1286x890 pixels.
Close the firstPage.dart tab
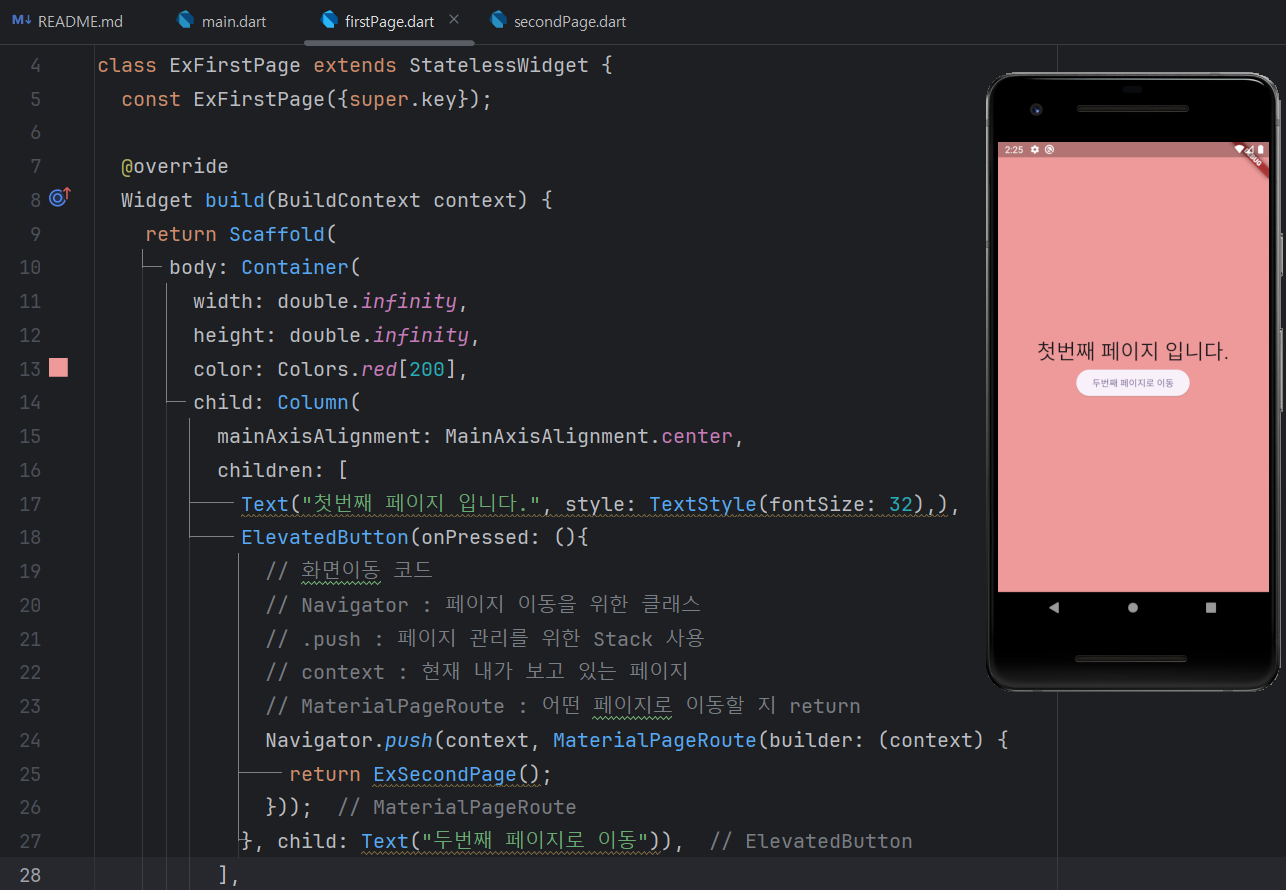(454, 20)
